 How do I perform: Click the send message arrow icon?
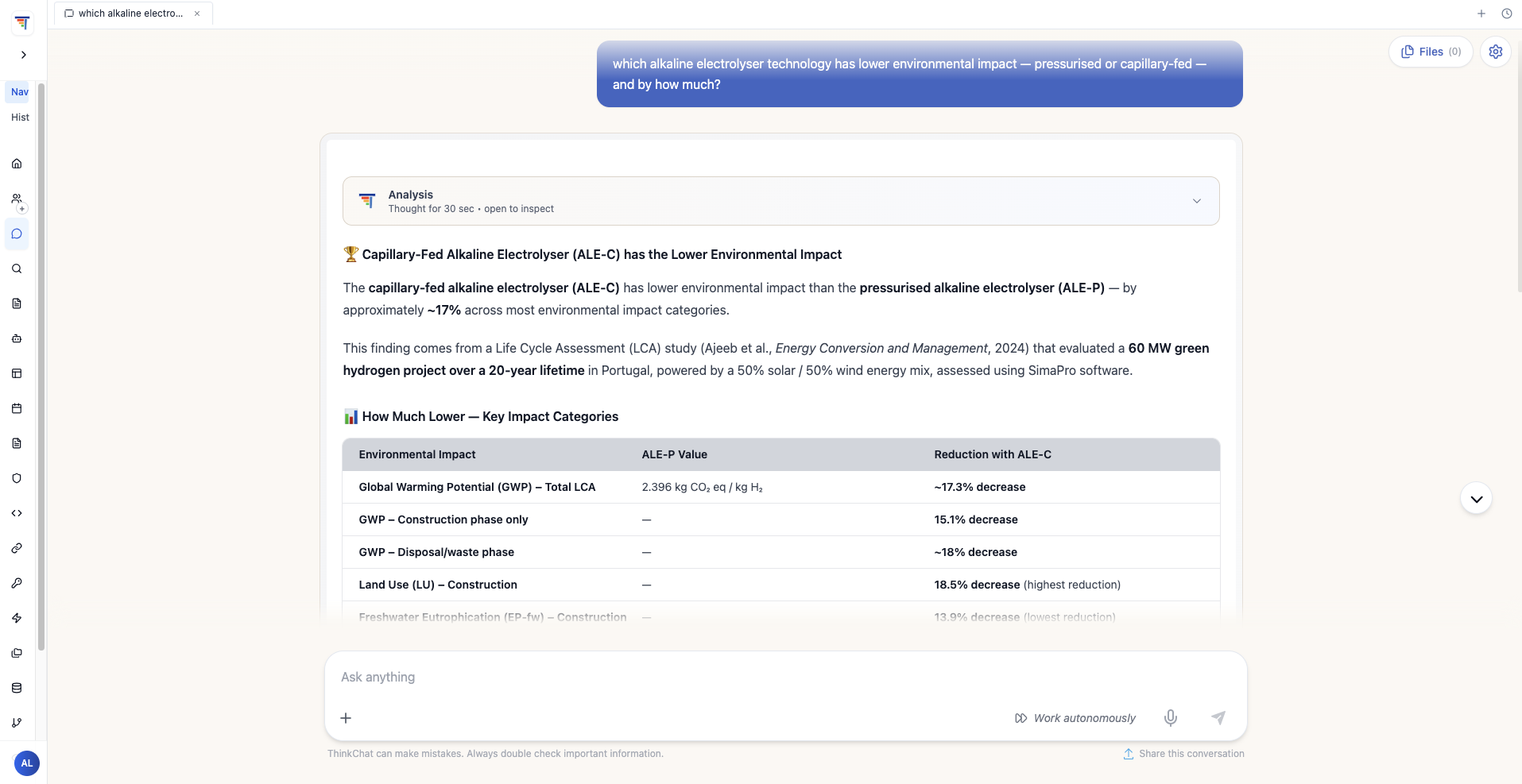(1218, 718)
